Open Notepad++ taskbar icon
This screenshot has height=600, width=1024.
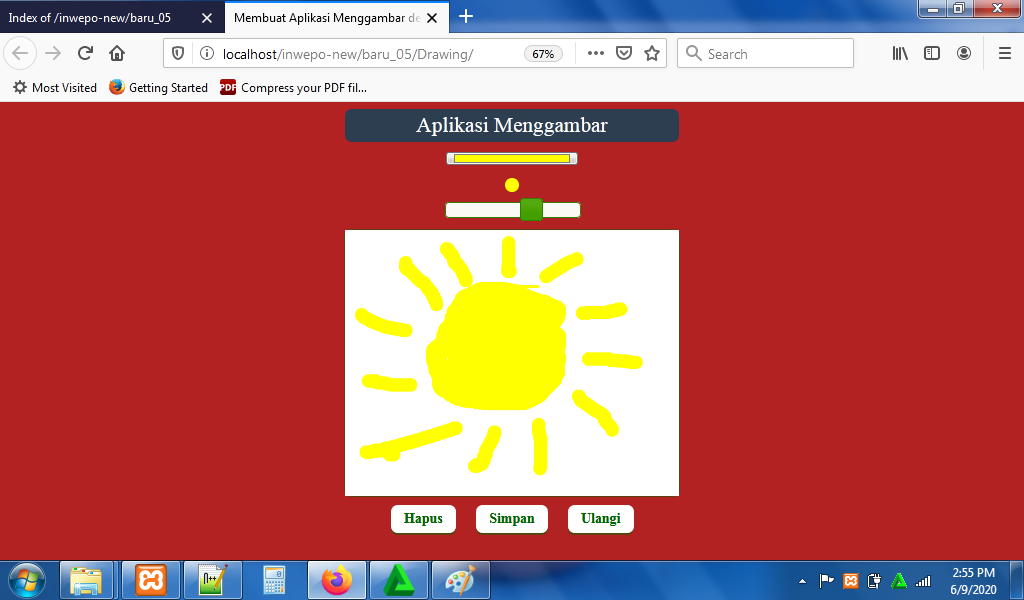[213, 580]
